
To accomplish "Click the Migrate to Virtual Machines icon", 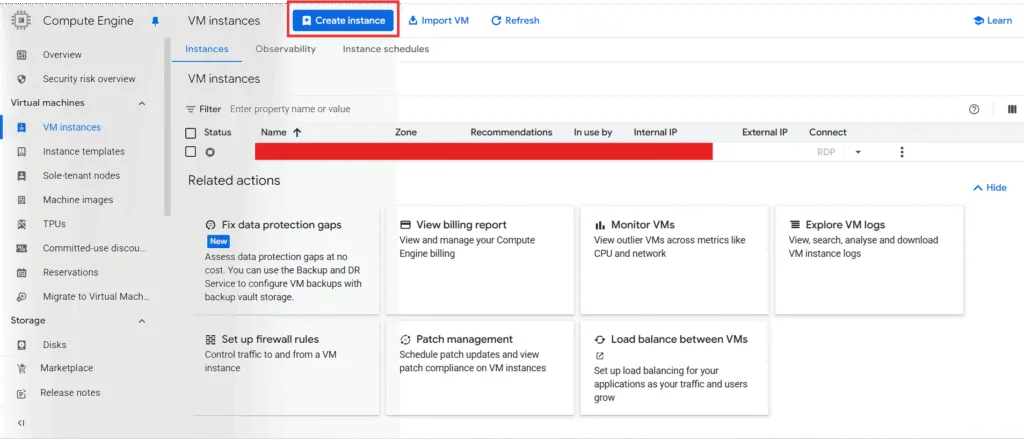I will [22, 297].
